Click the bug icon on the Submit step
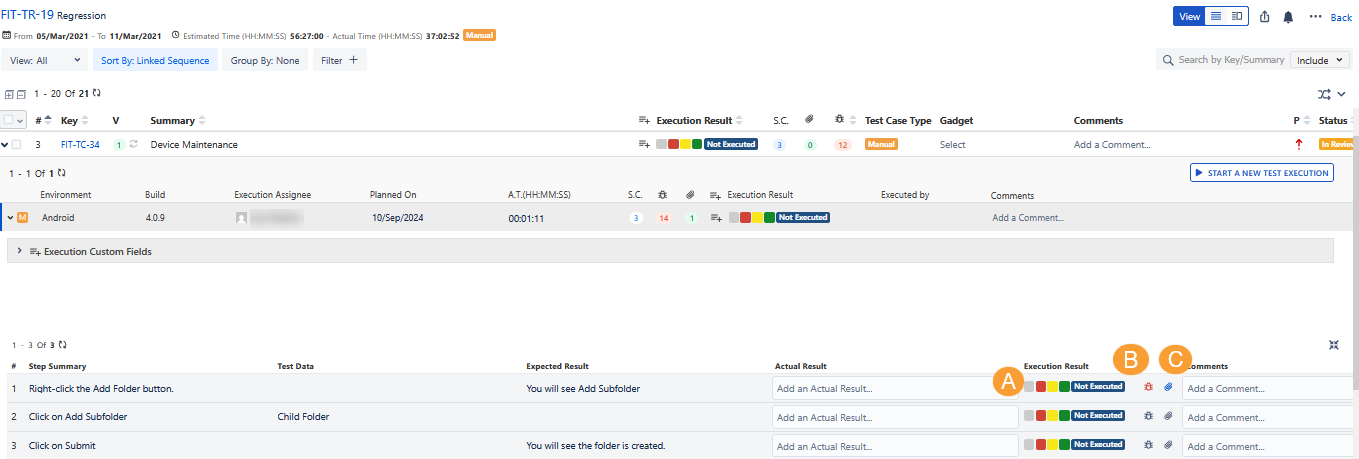 click(1148, 445)
